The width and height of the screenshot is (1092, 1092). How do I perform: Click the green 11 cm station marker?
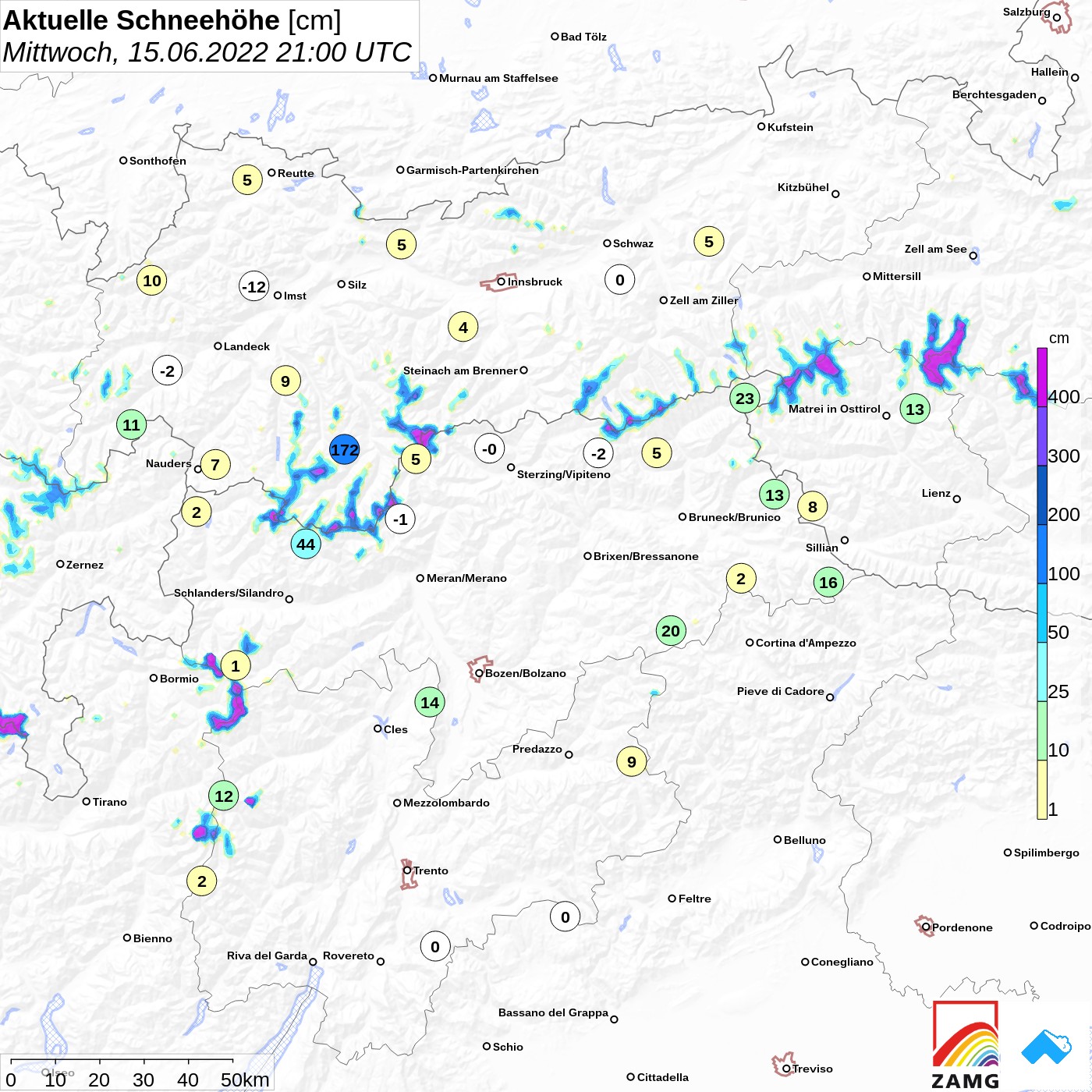pyautogui.click(x=132, y=425)
